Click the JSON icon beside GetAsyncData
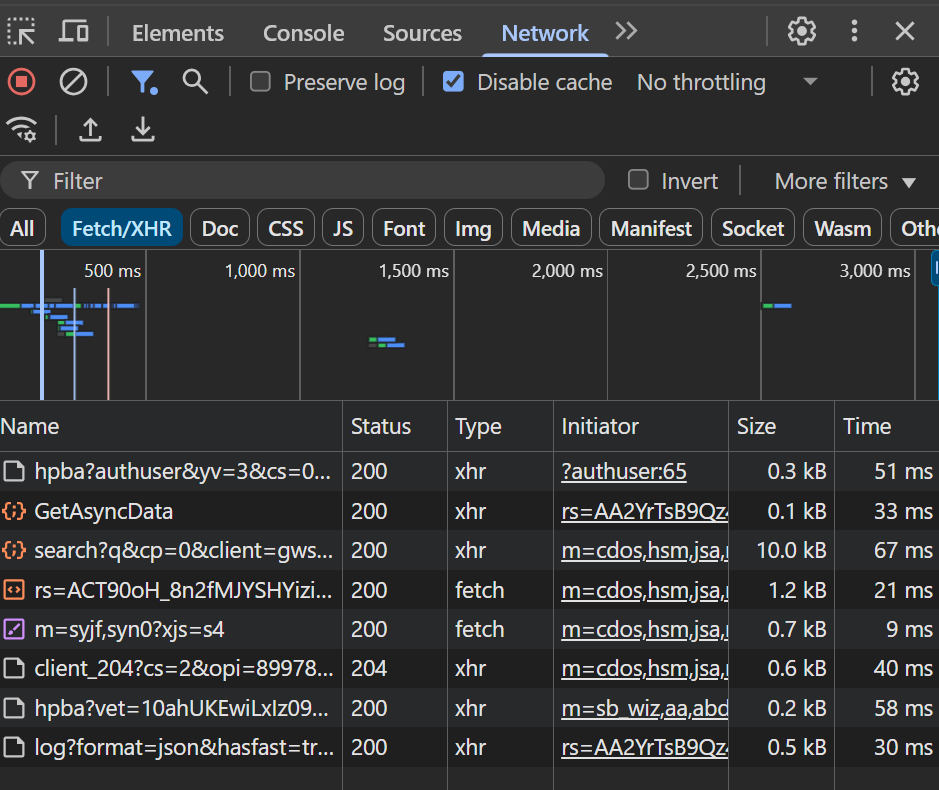Image resolution: width=939 pixels, height=790 pixels. 14,511
